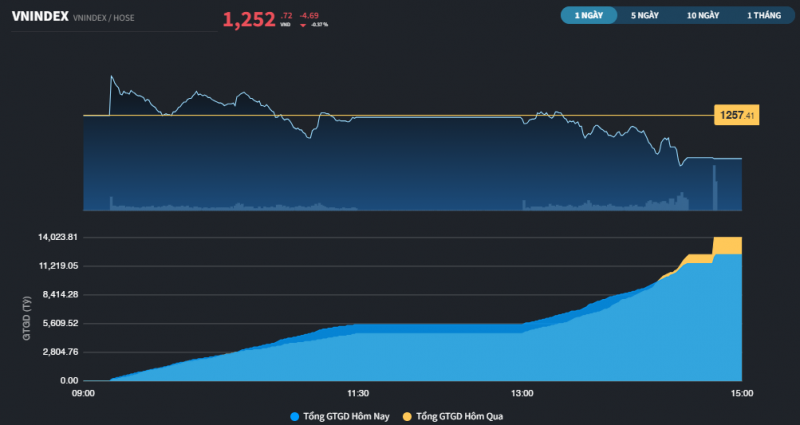Click the 15:00 time axis label
Image resolution: width=800 pixels, height=425 pixels.
tap(741, 393)
